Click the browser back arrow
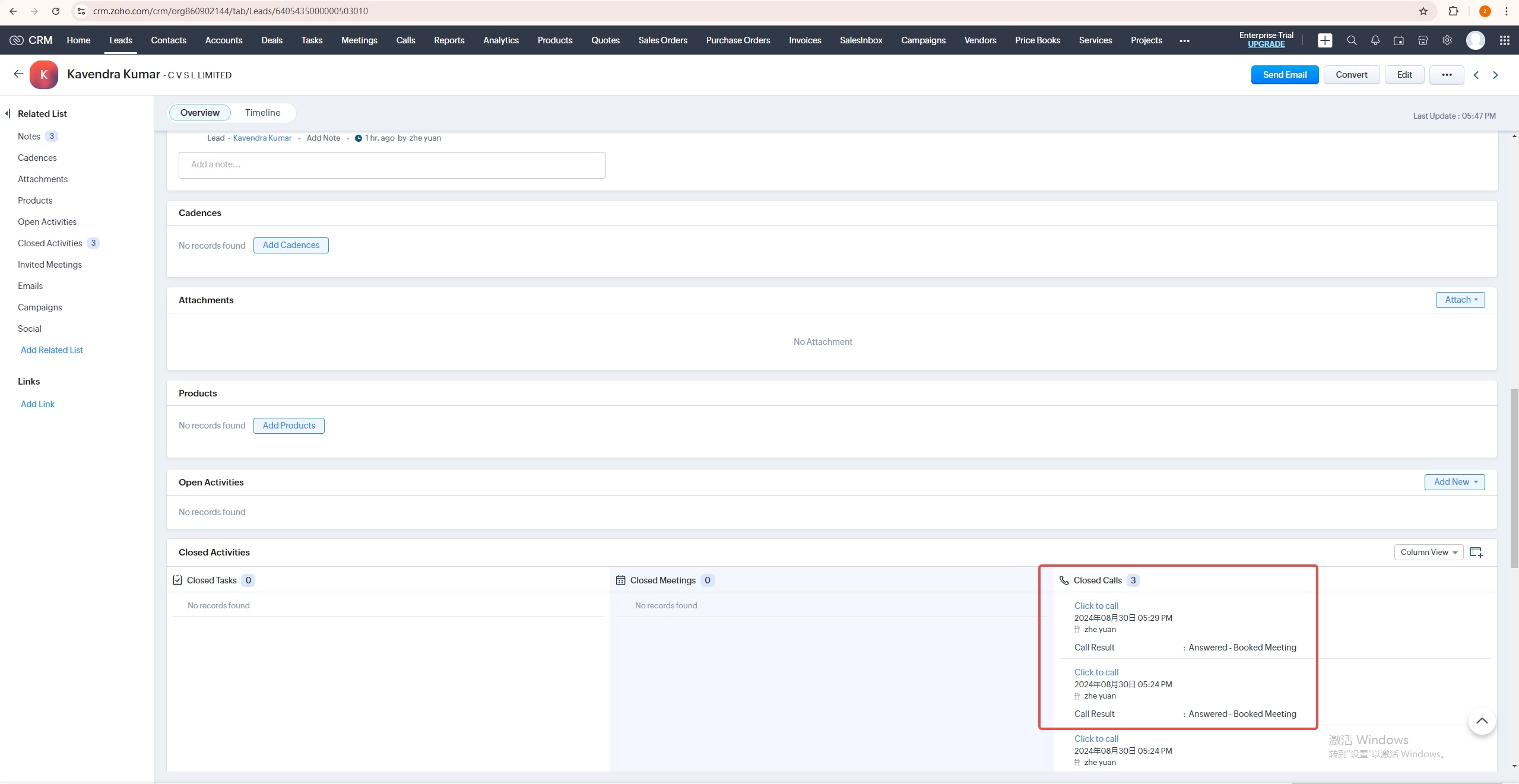1519x784 pixels. tap(13, 11)
